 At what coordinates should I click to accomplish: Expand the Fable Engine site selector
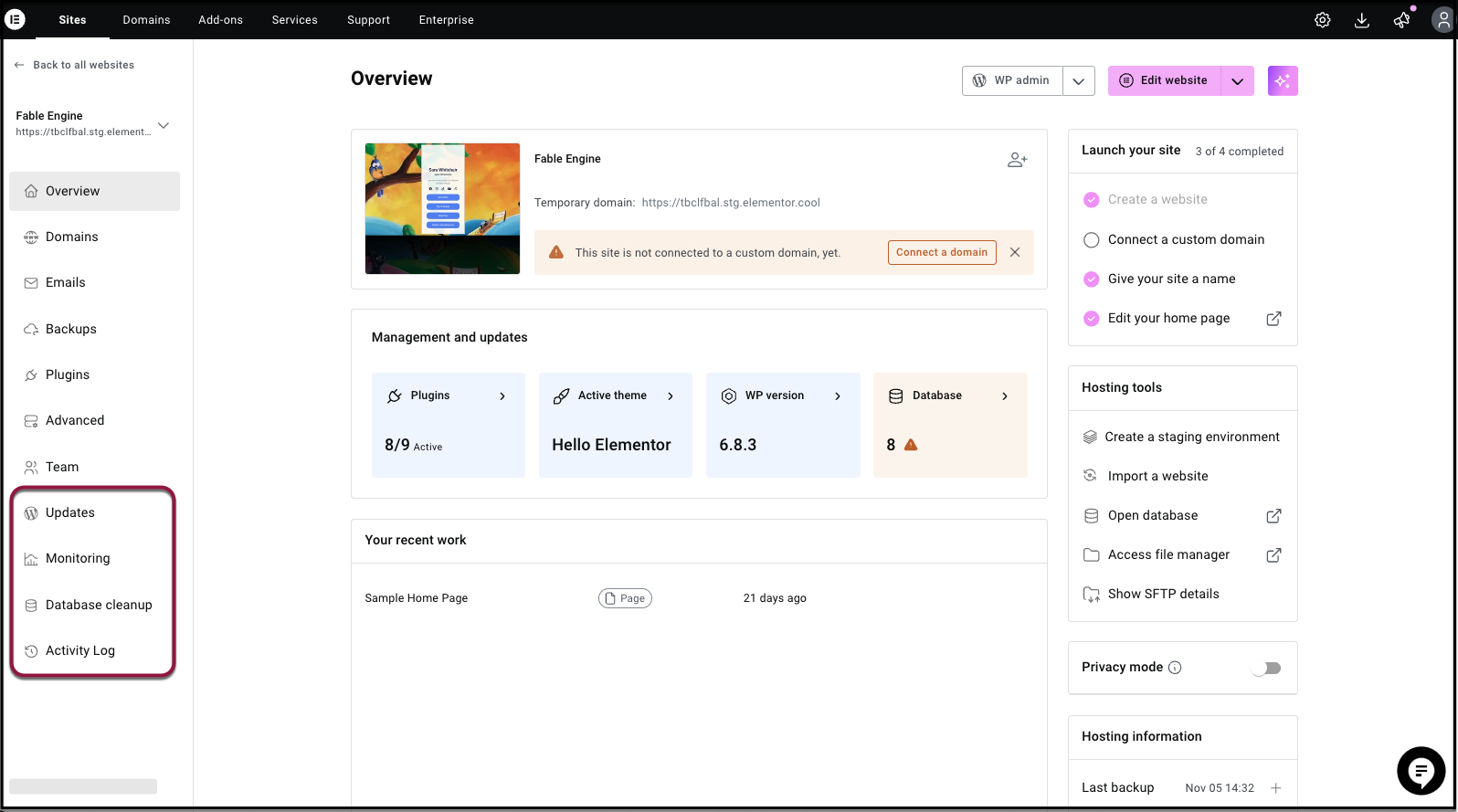click(x=164, y=125)
